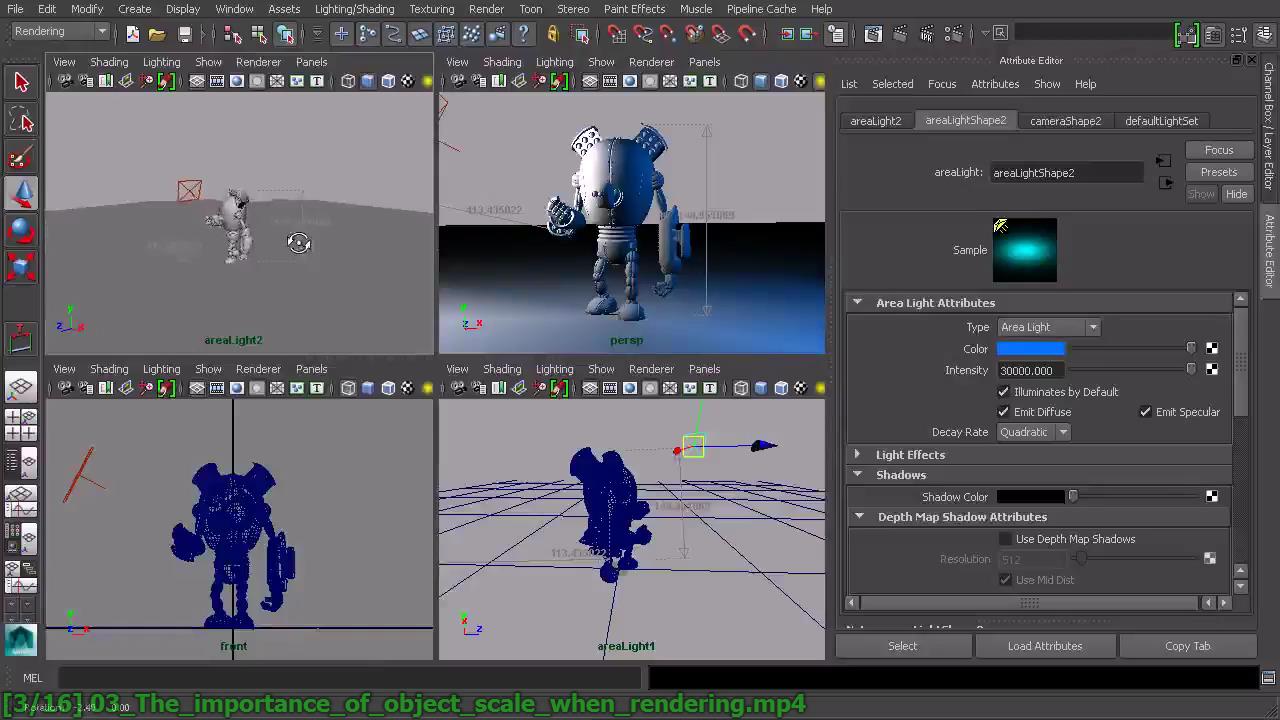The image size is (1280, 720).
Task: Disable the Emit Specular checkbox
Action: pos(1145,412)
